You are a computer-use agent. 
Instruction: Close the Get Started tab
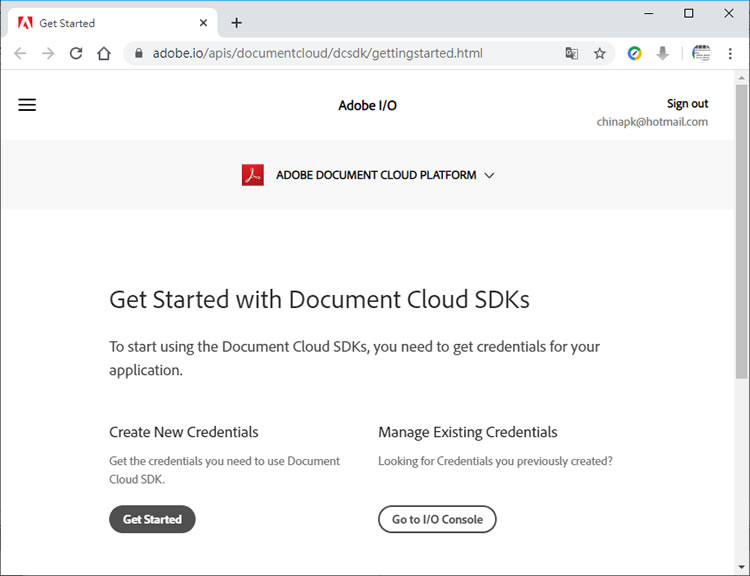coord(203,22)
